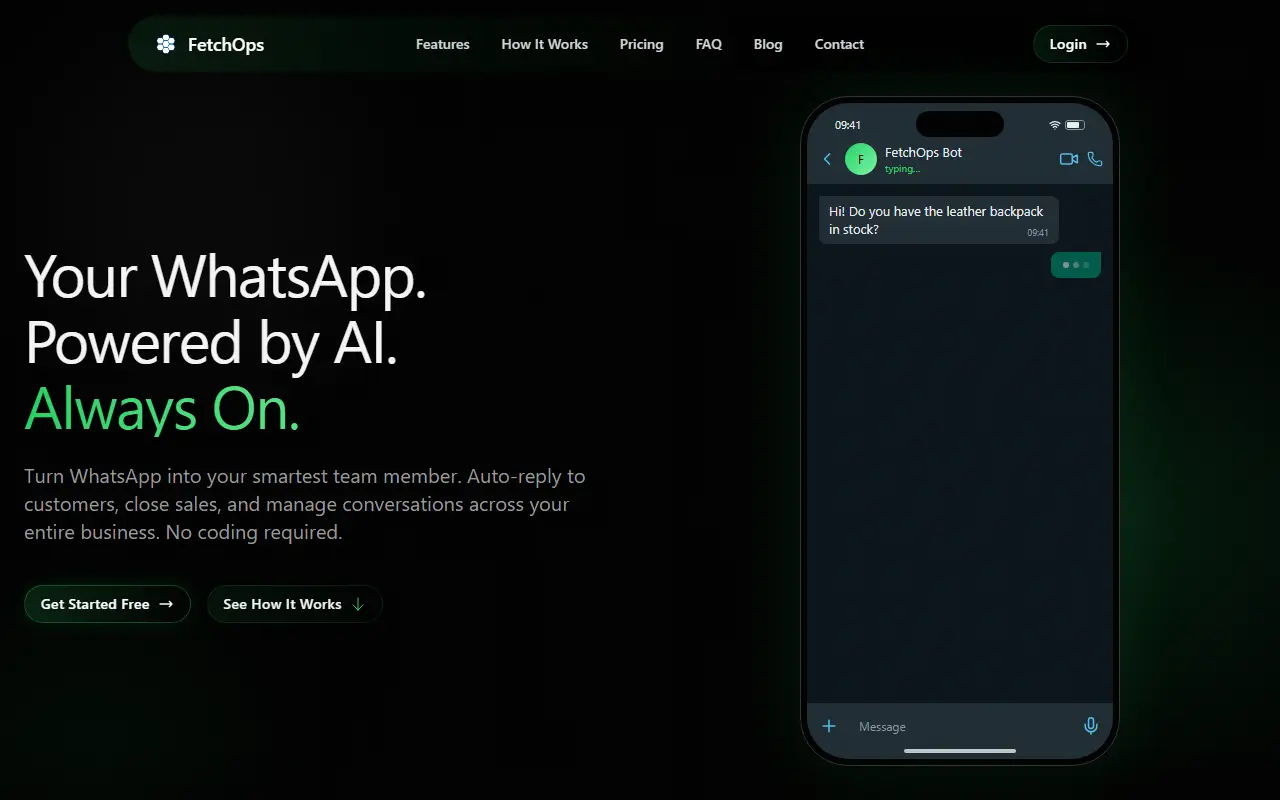This screenshot has width=1280, height=800.
Task: Click the 'Powered by AI.' headline line
Action: click(211, 343)
